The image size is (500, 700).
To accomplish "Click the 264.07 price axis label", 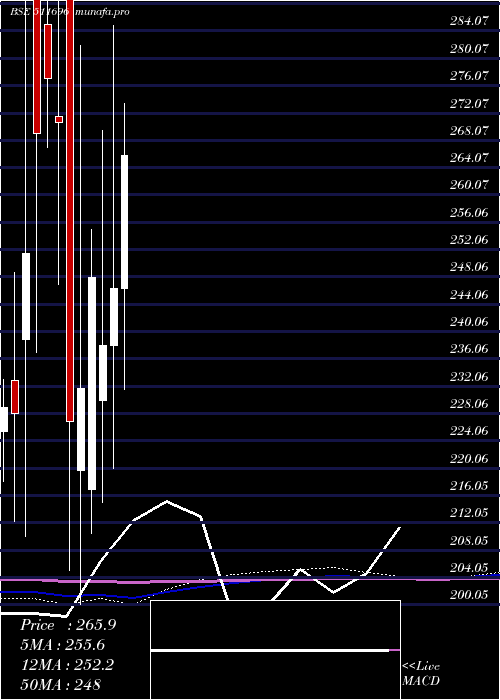I will pos(469,158).
